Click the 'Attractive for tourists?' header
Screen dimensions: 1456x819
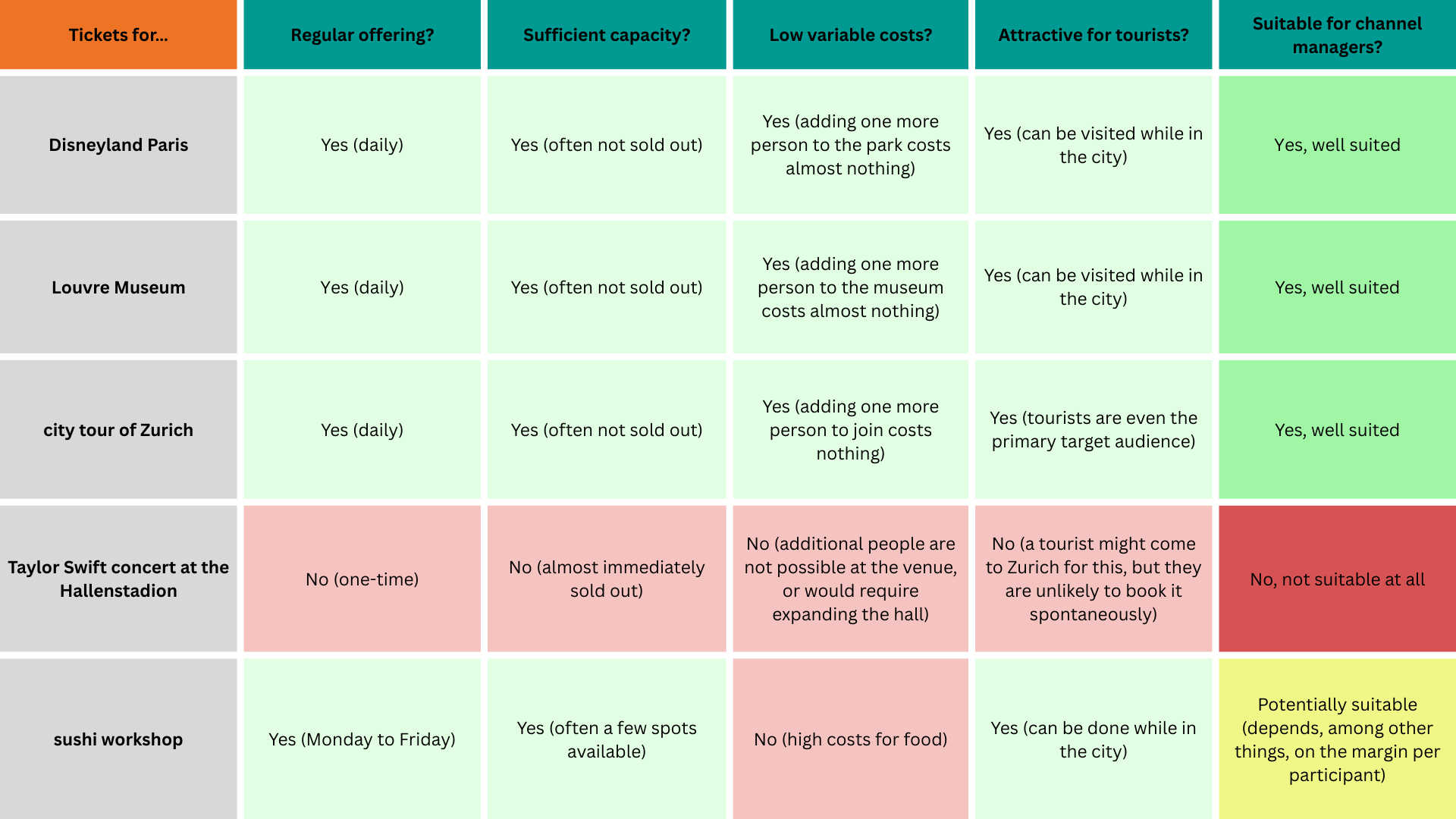point(1093,35)
